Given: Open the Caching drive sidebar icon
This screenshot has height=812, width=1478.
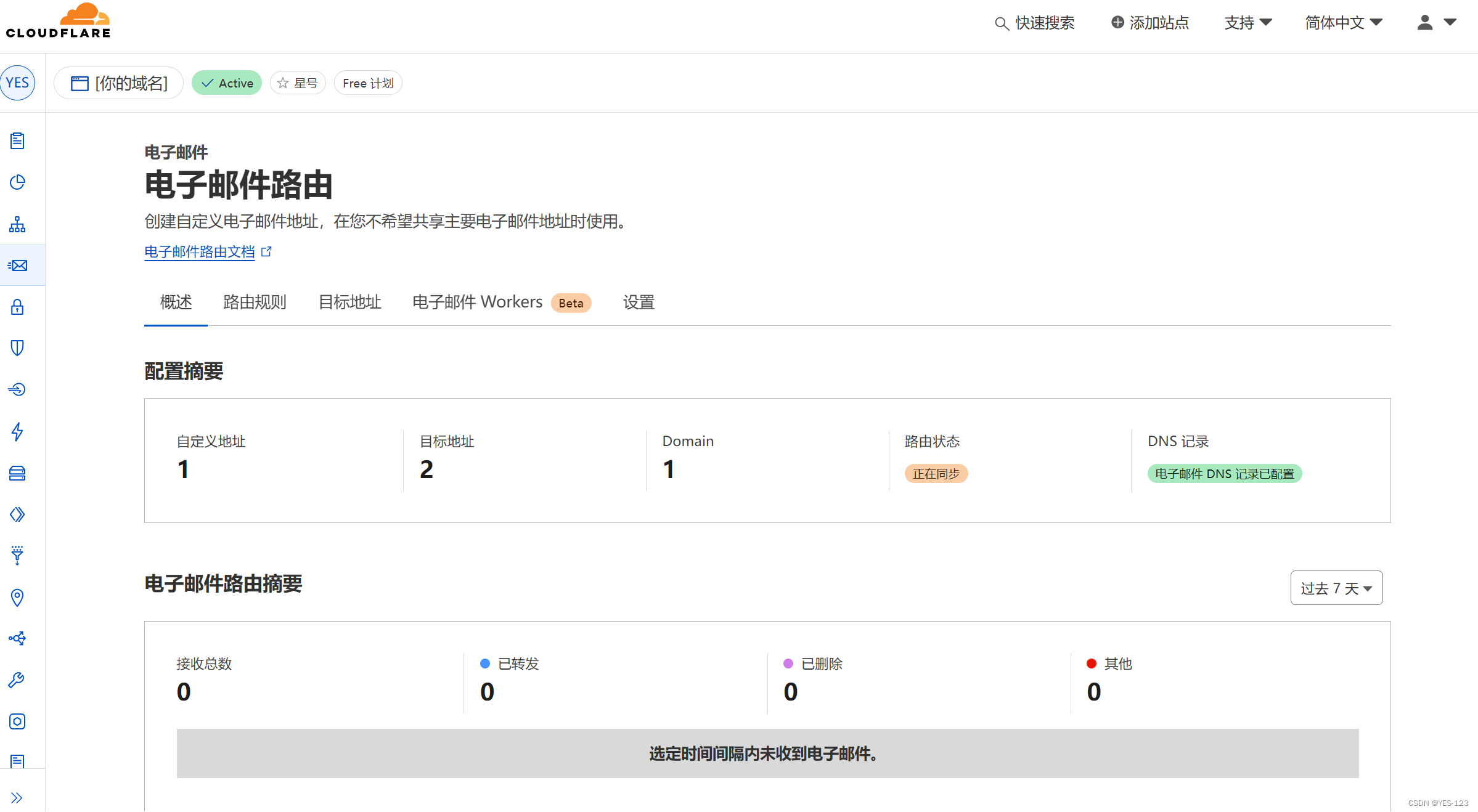Looking at the screenshot, I should pos(17,473).
